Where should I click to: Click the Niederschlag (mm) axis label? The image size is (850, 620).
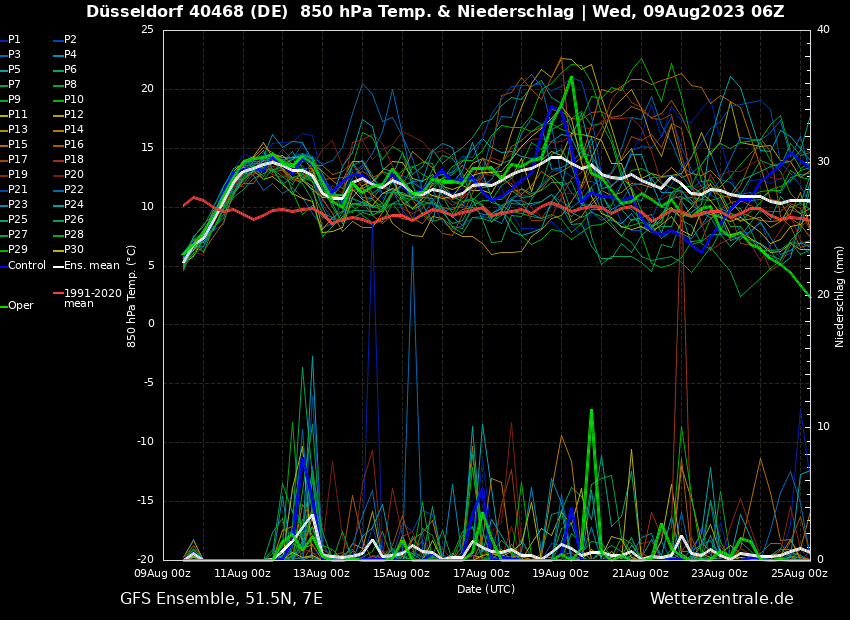(x=840, y=296)
